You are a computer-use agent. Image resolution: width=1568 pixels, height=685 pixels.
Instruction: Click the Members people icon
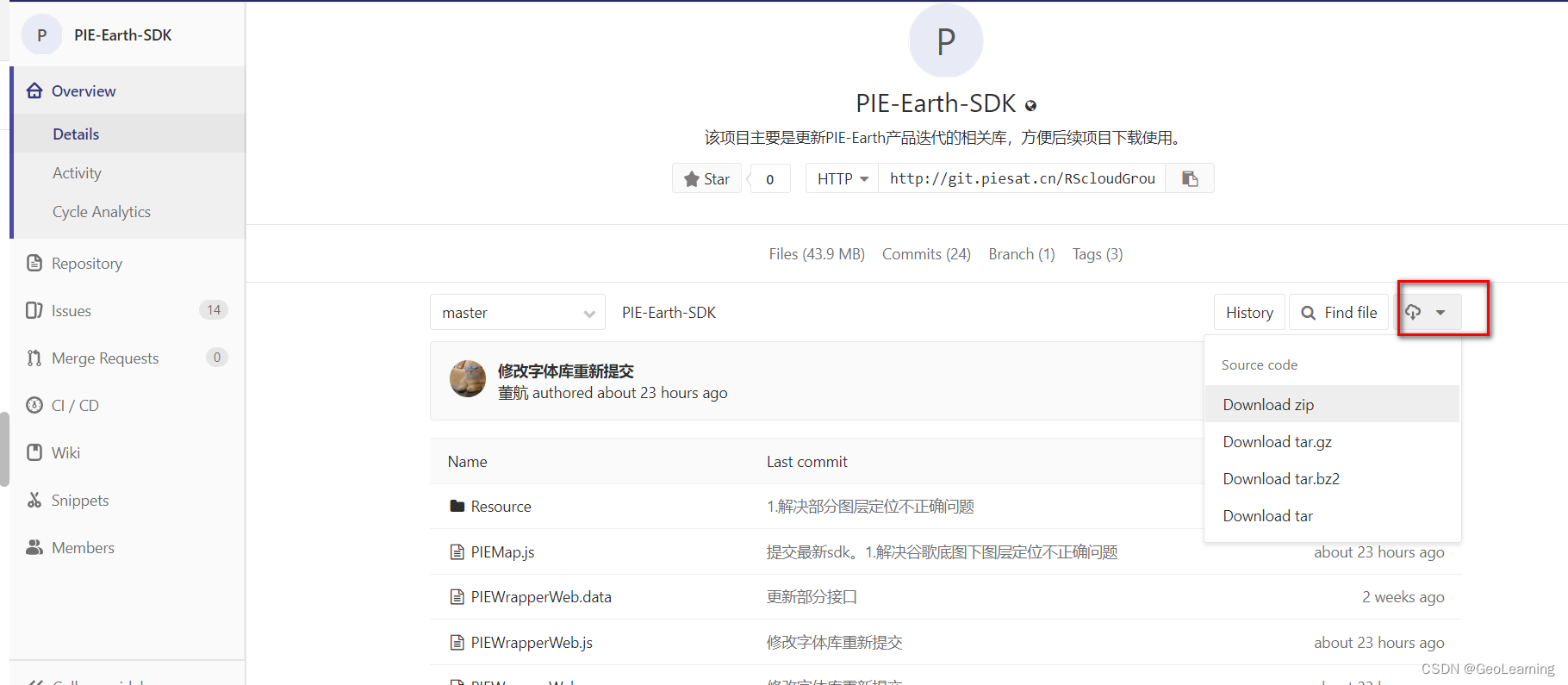tap(34, 547)
